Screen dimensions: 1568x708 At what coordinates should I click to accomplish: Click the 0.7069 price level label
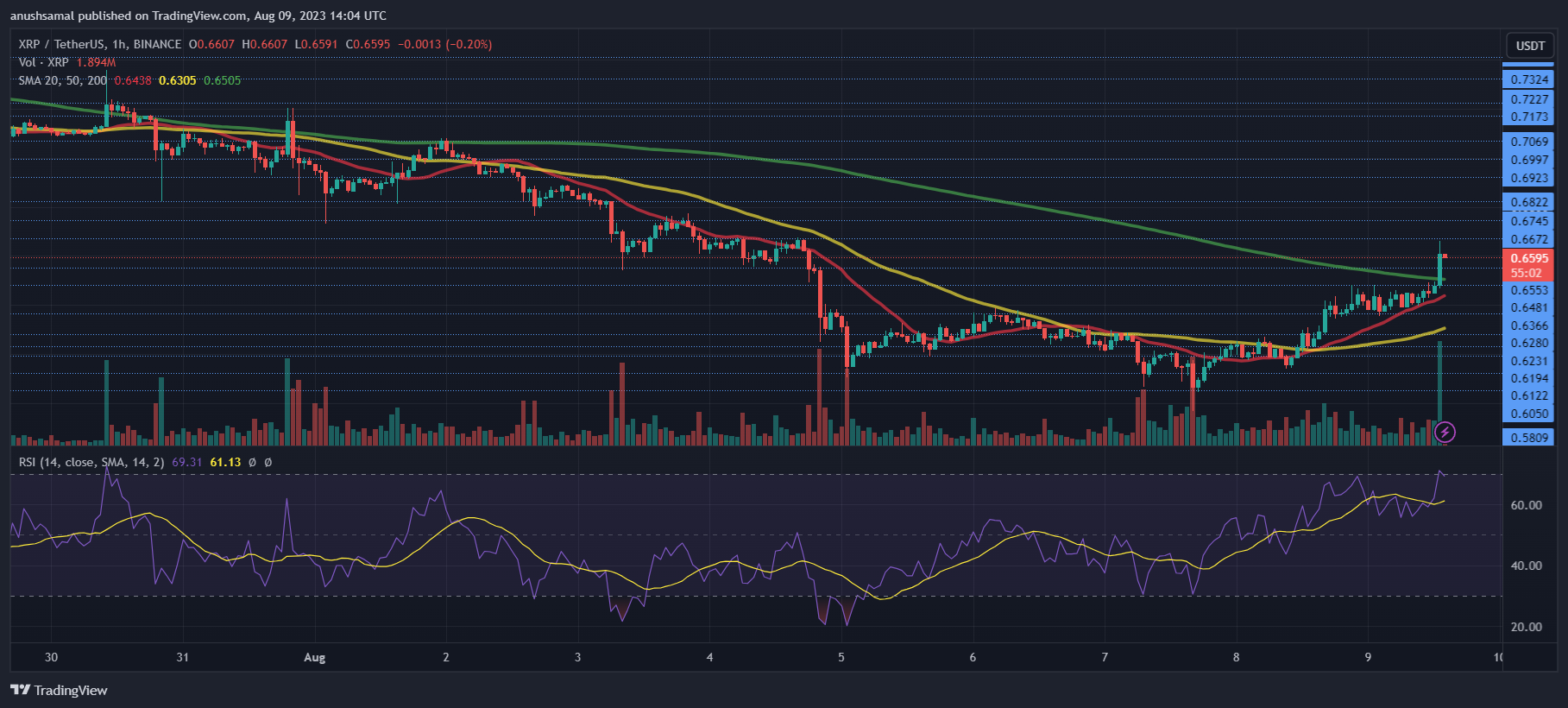(1529, 142)
